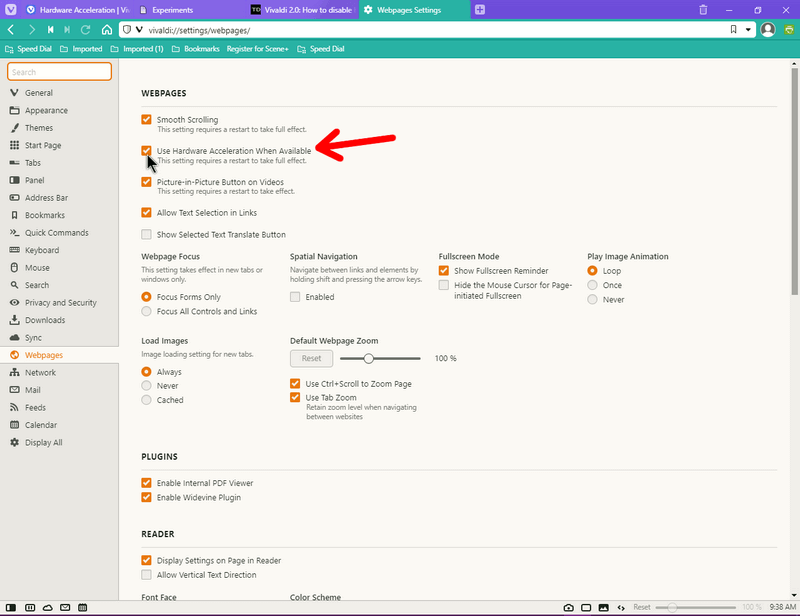The height and width of the screenshot is (616, 800).
Task: Switch to the Hardware Acceleration tab
Action: point(78,10)
